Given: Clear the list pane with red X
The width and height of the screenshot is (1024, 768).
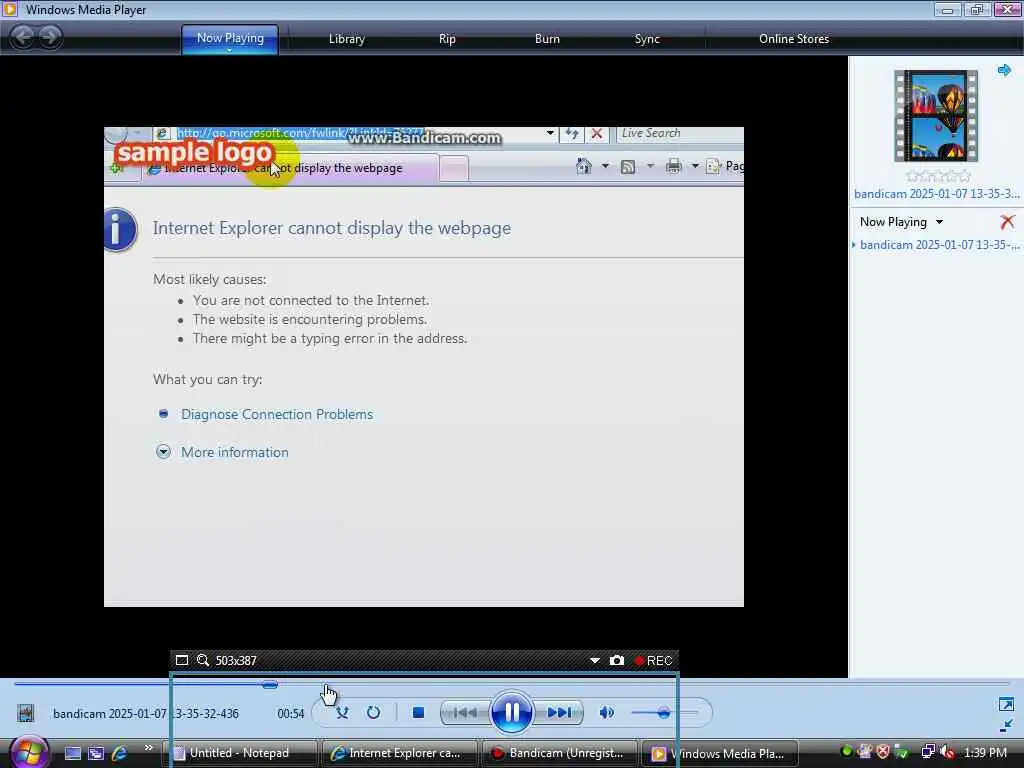Looking at the screenshot, I should coord(1008,222).
